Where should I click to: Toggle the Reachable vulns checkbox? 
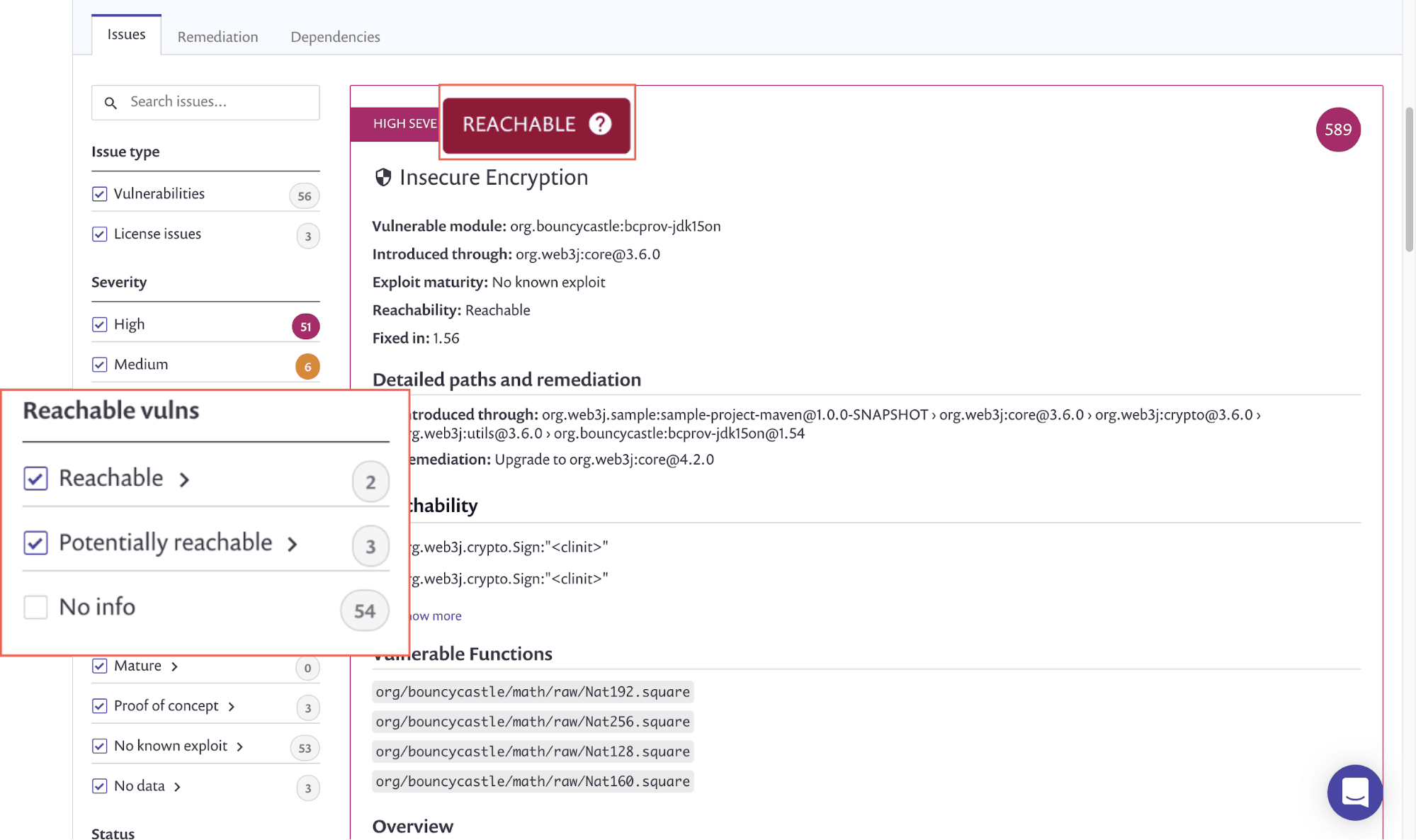[36, 477]
